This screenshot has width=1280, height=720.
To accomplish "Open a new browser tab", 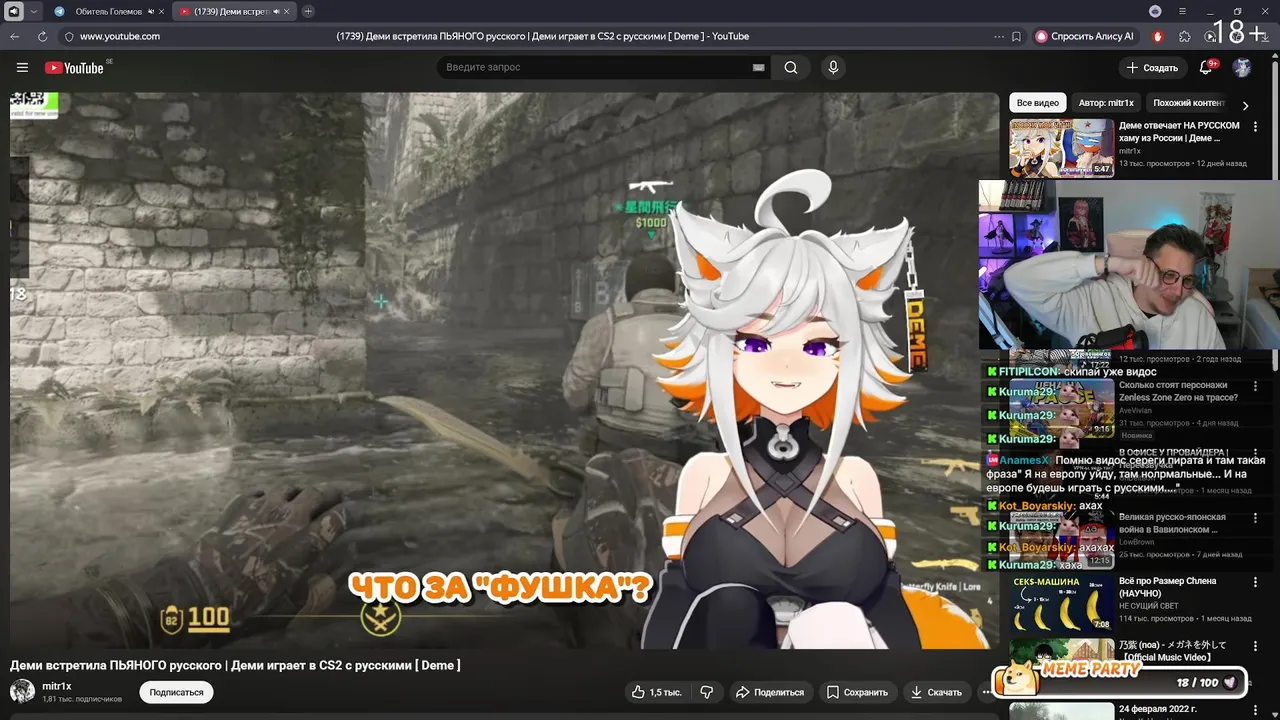I will click(x=308, y=11).
